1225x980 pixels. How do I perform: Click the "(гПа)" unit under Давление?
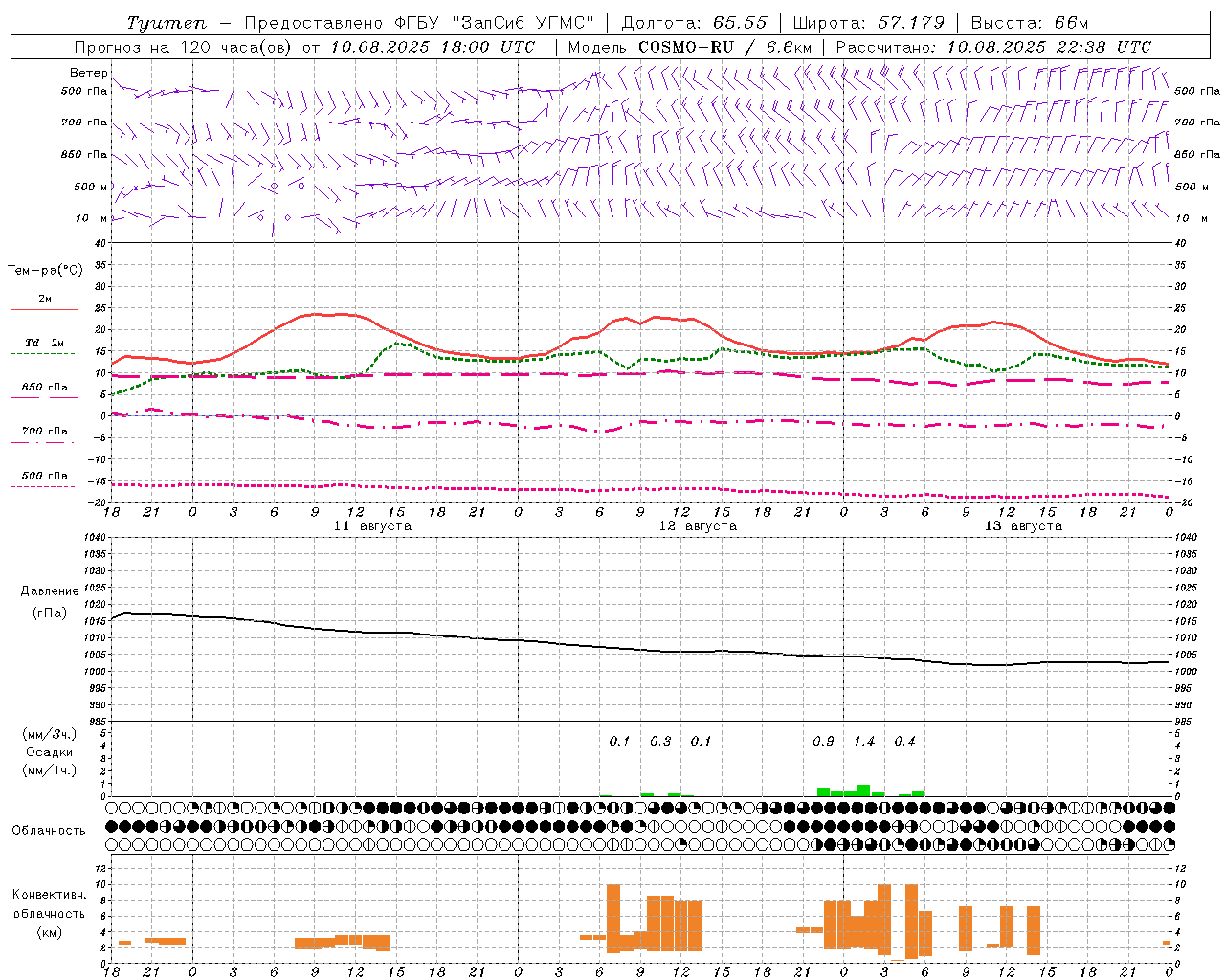[50, 613]
